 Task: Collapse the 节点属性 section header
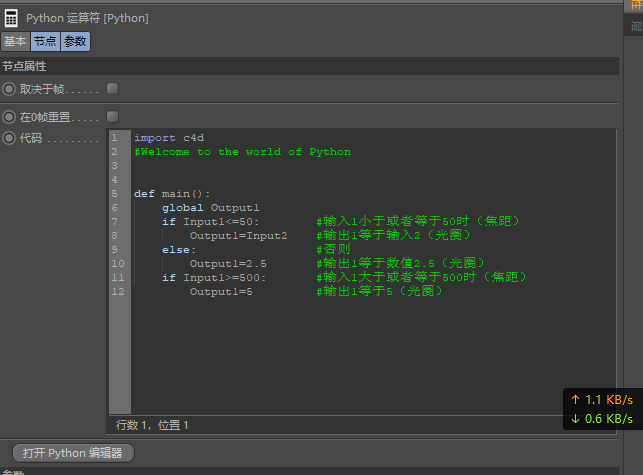[310, 66]
